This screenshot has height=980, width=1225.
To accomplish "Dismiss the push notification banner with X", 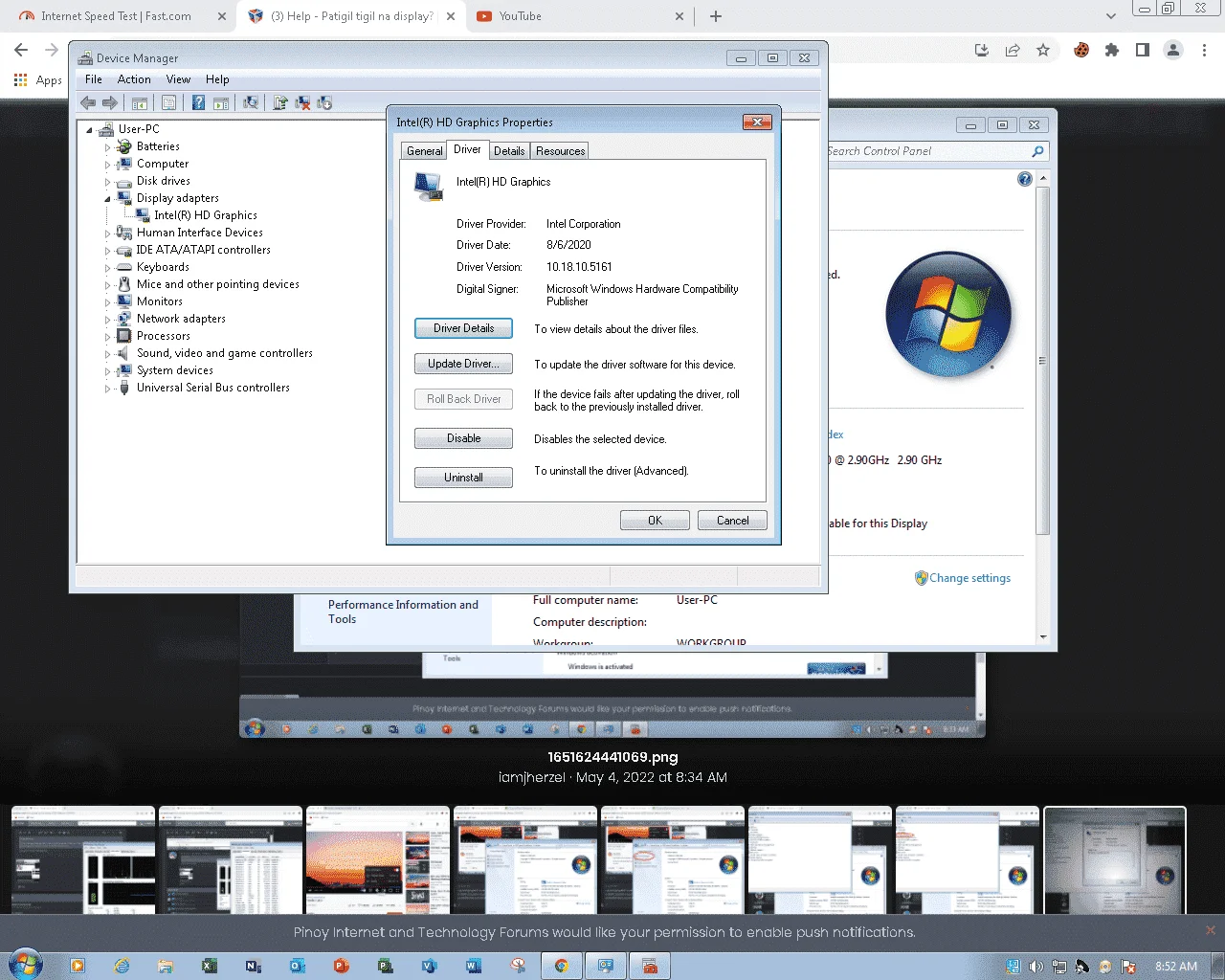I will click(1210, 930).
